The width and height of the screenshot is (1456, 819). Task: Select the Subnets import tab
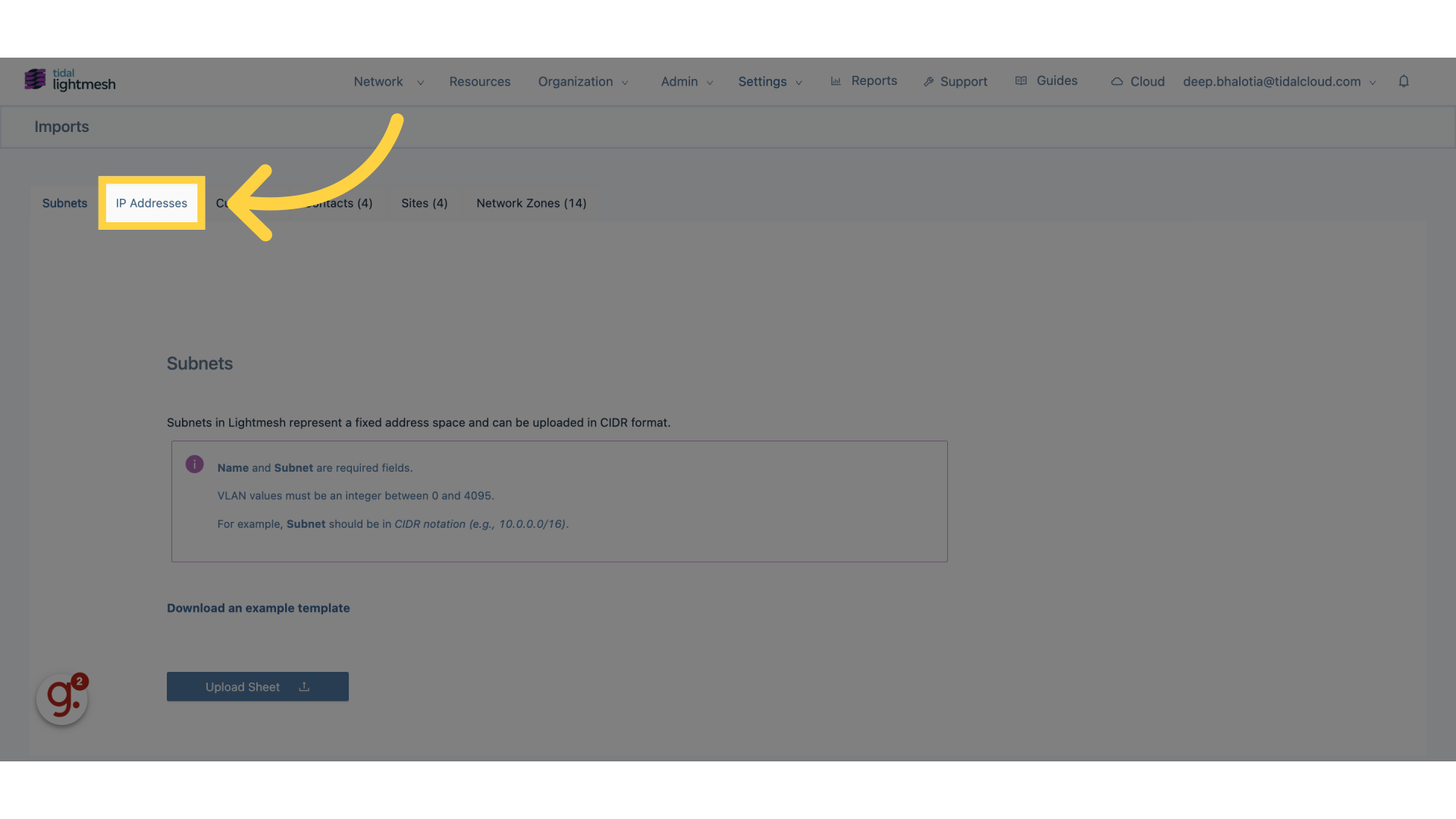tap(64, 203)
